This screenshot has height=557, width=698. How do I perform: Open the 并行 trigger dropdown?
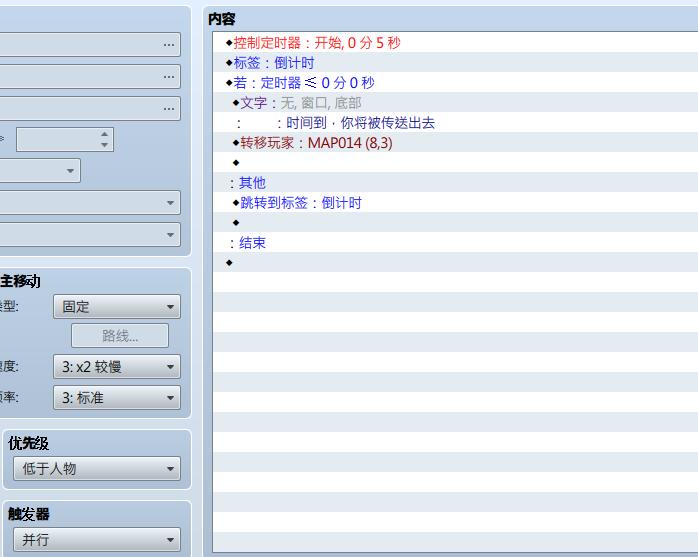pos(97,540)
